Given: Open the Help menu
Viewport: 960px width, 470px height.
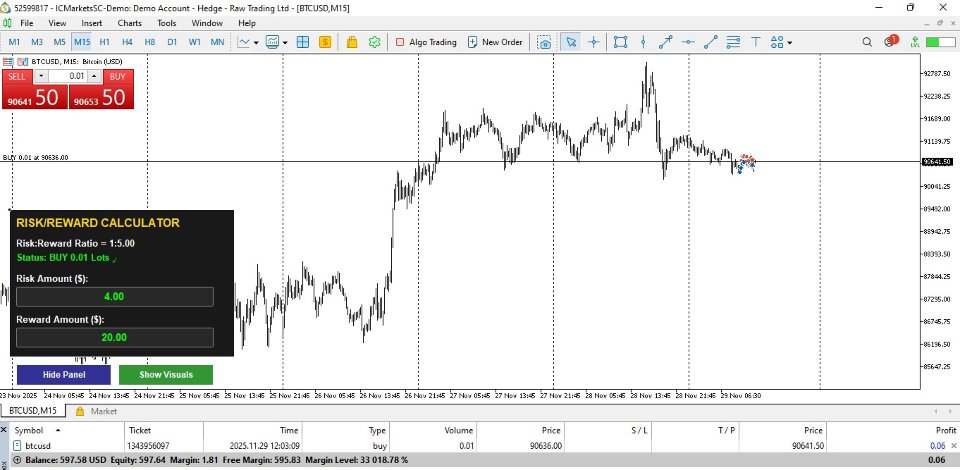Looking at the screenshot, I should (247, 23).
